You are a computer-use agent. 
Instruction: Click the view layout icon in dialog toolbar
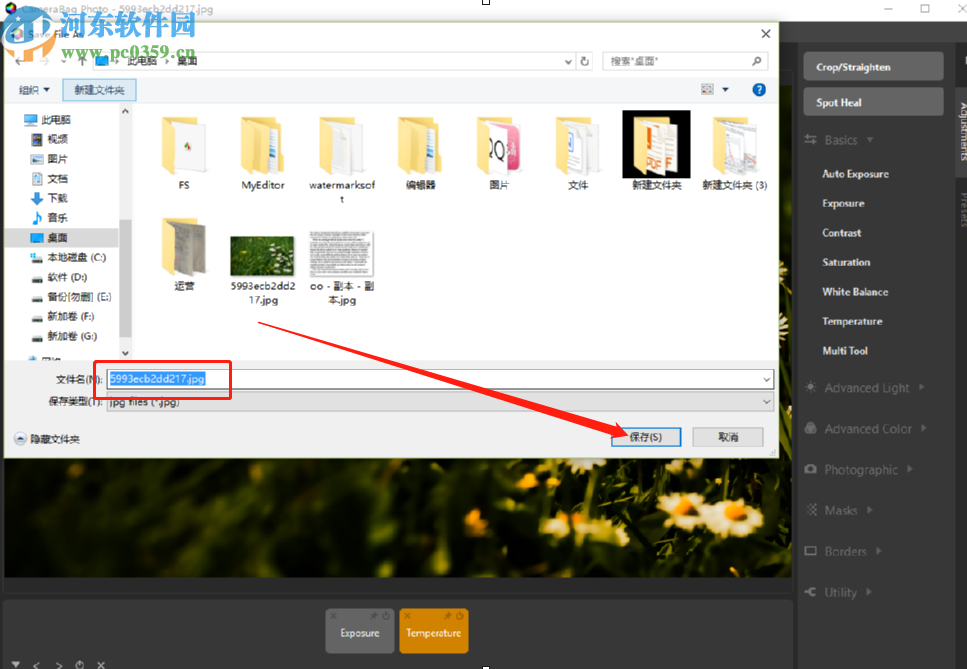click(707, 89)
